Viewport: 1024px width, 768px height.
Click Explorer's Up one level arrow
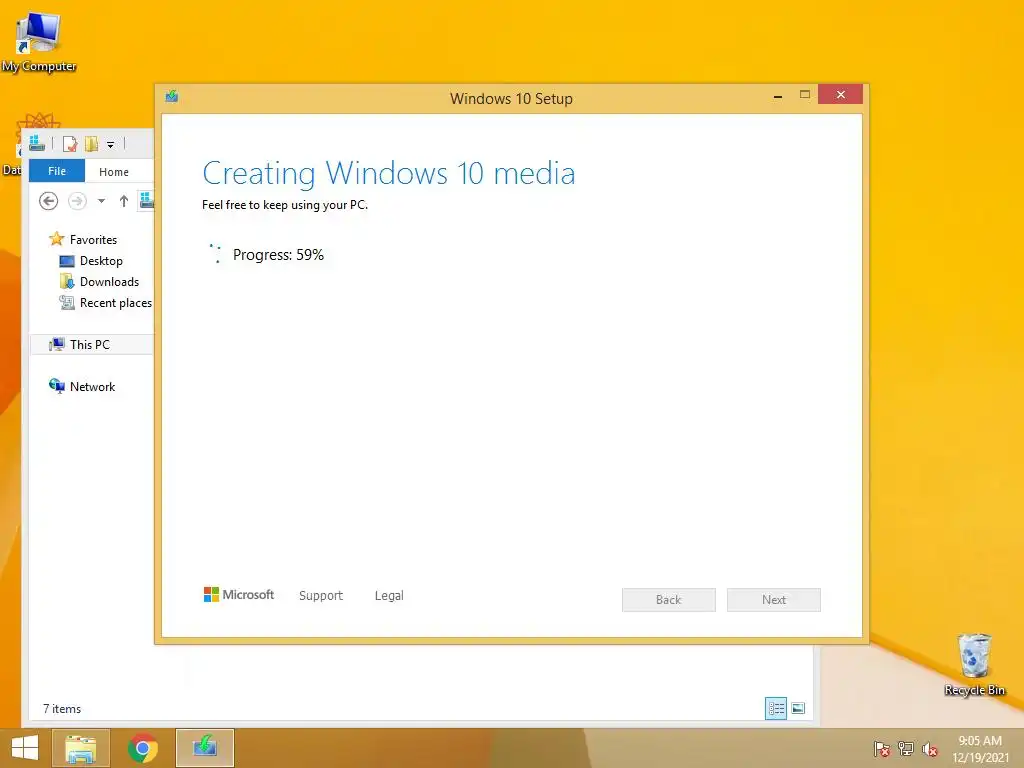123,201
